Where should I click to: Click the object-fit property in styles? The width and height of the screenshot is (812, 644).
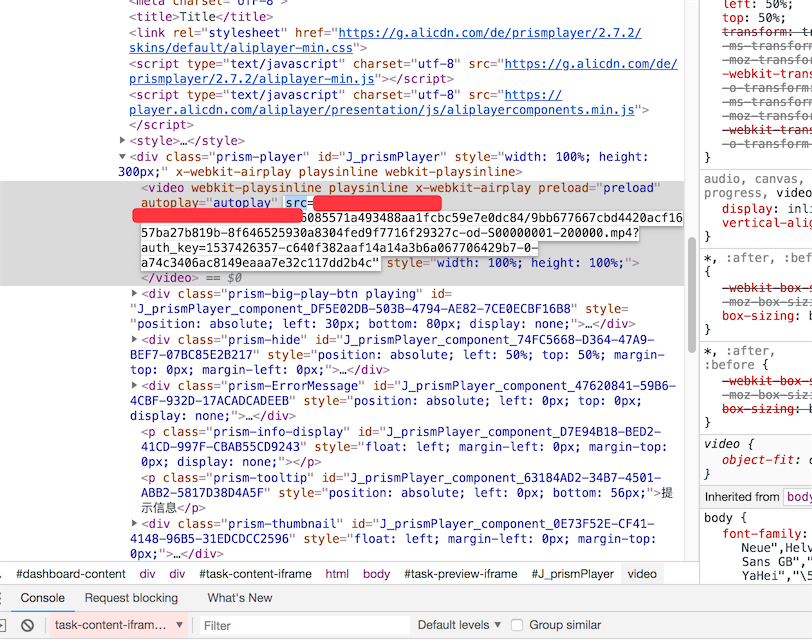[x=757, y=460]
